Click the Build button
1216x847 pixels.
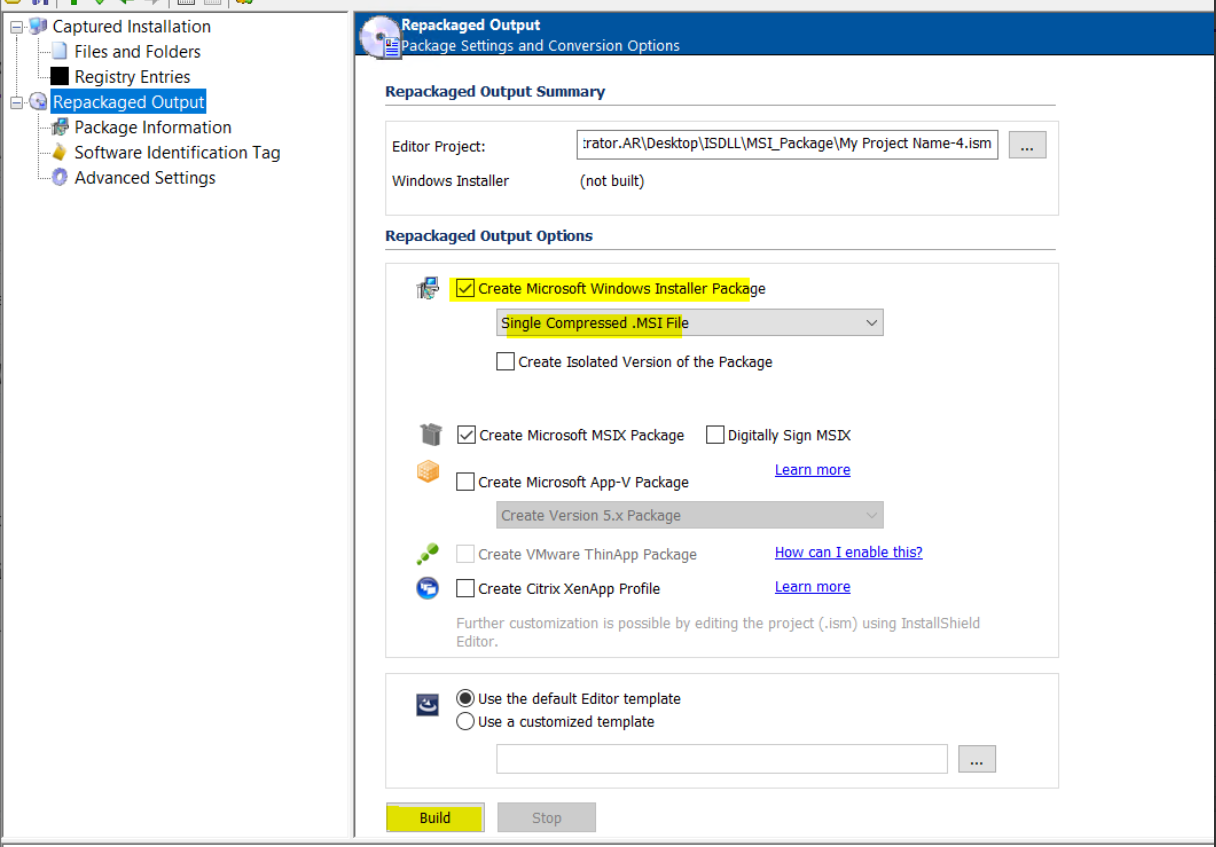pos(435,817)
